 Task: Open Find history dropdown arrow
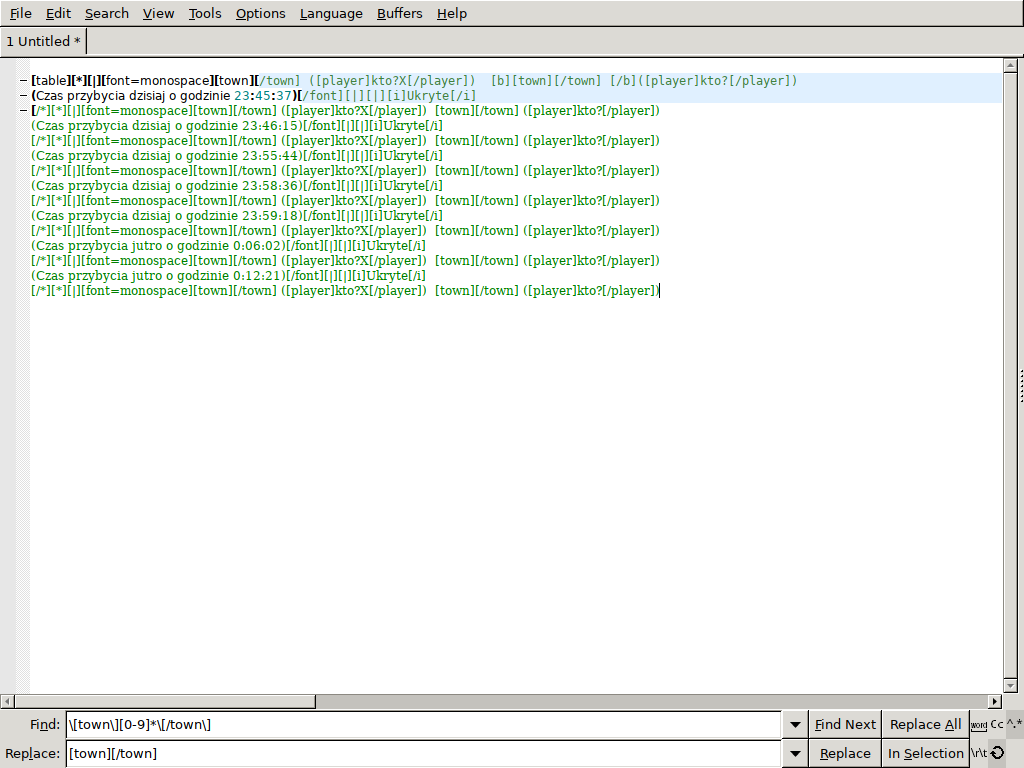(x=795, y=724)
